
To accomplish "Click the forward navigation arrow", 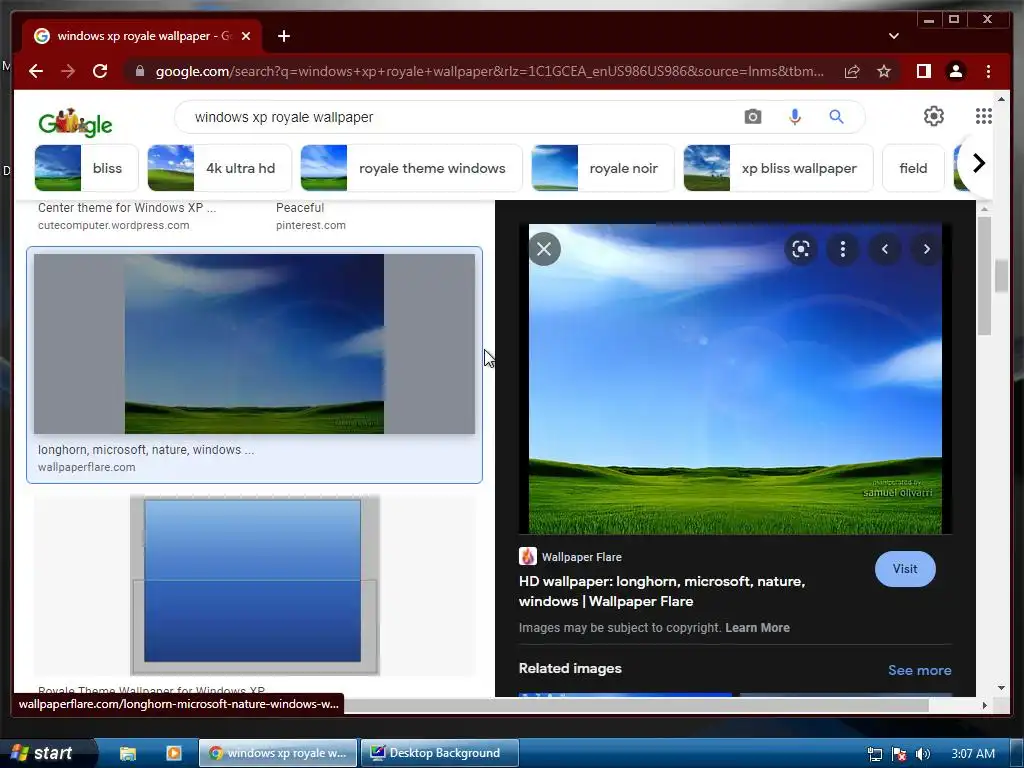I will (68, 71).
